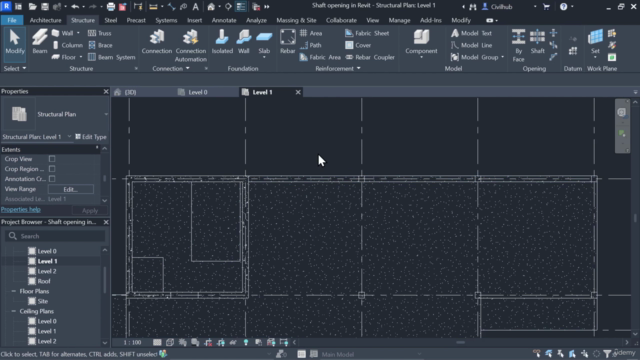640x360 pixels.
Task: Open the rebar Cover tool
Action: [358, 45]
